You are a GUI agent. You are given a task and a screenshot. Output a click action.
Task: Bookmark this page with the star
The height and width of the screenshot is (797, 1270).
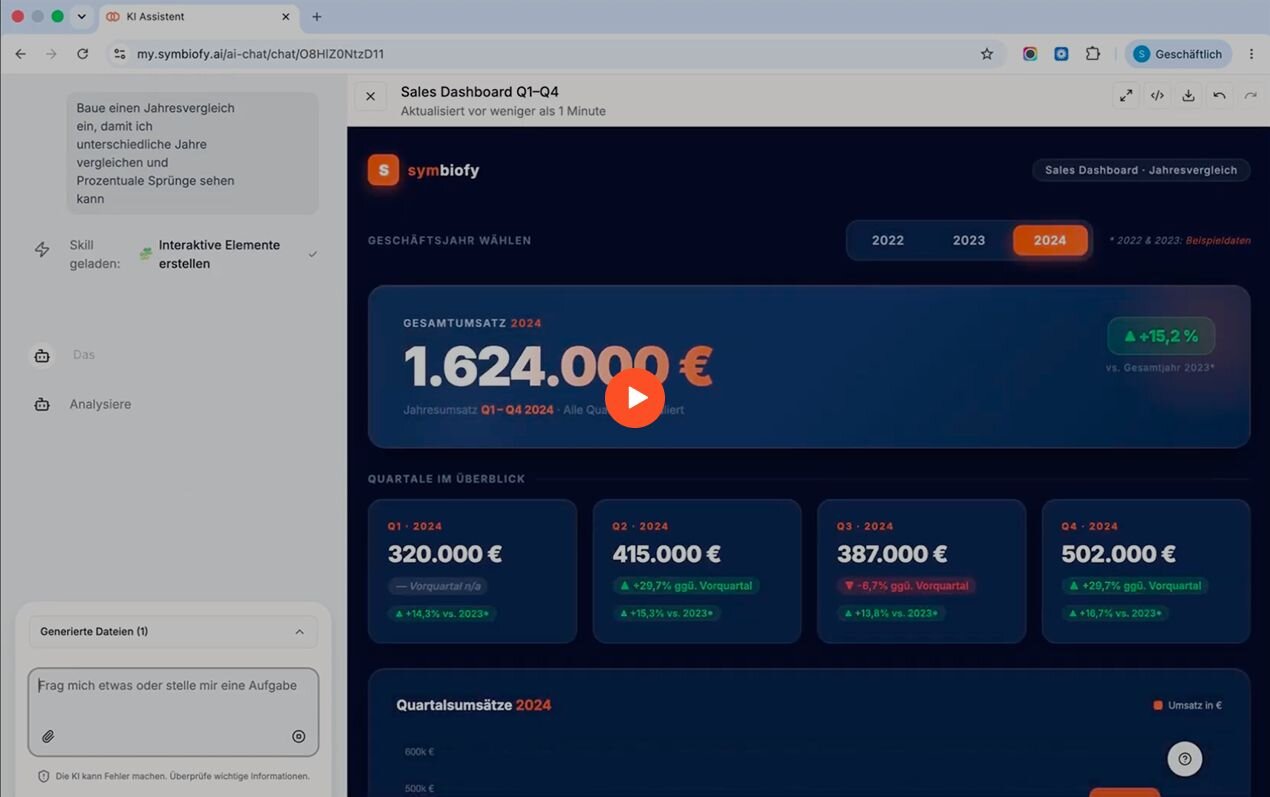987,54
